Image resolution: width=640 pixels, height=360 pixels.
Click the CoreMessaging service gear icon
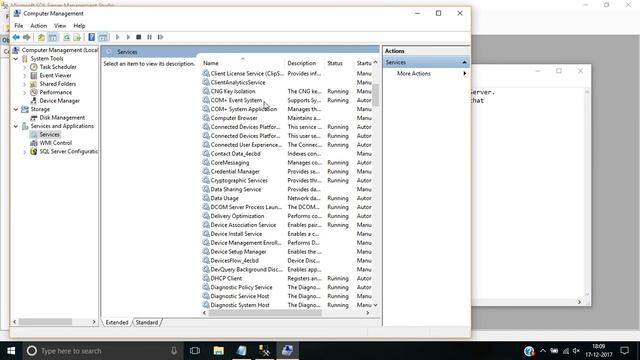click(206, 162)
